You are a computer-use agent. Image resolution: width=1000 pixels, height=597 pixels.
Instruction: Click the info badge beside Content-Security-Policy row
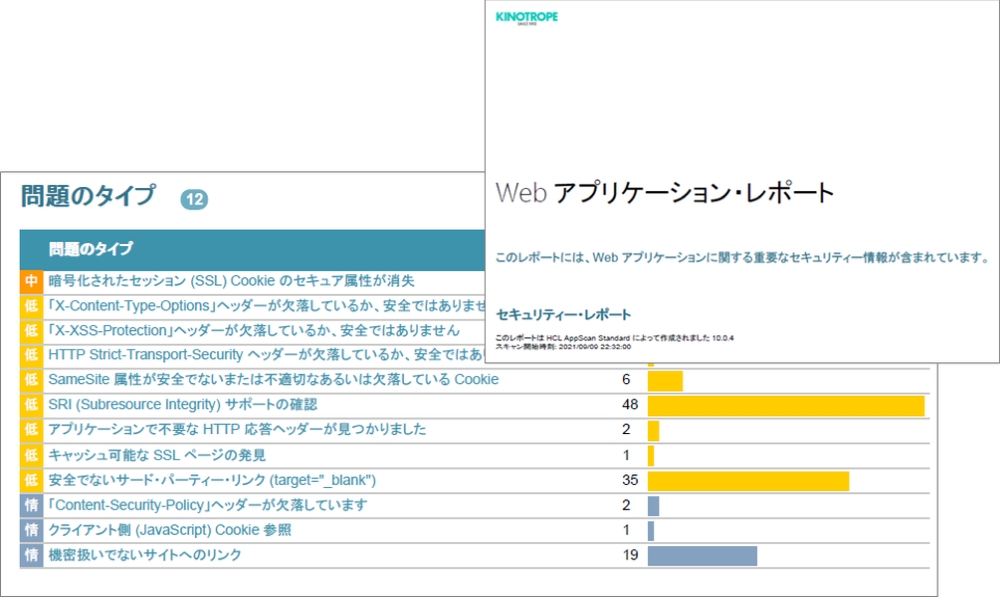point(31,505)
